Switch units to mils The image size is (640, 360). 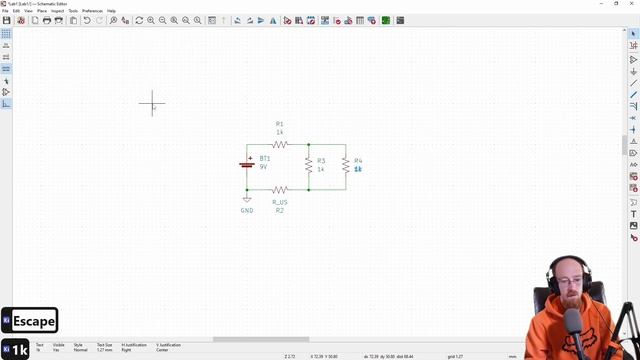pos(6,57)
